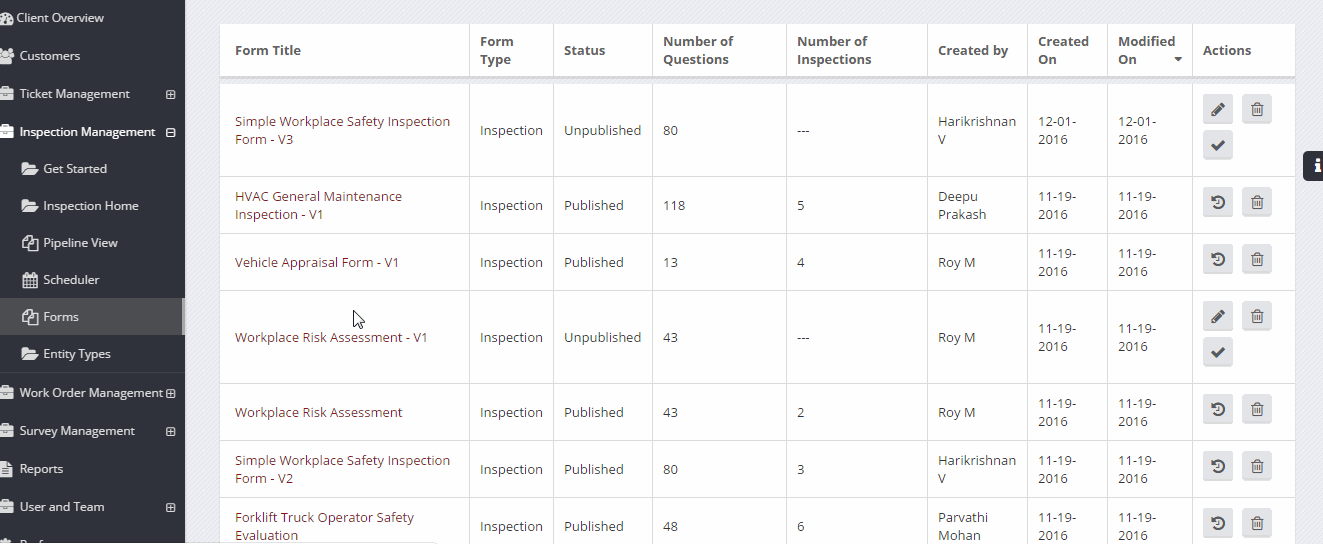Viewport: 1323px width, 544px height.
Task: Collapse the Inspection Management section
Action: click(x=170, y=132)
